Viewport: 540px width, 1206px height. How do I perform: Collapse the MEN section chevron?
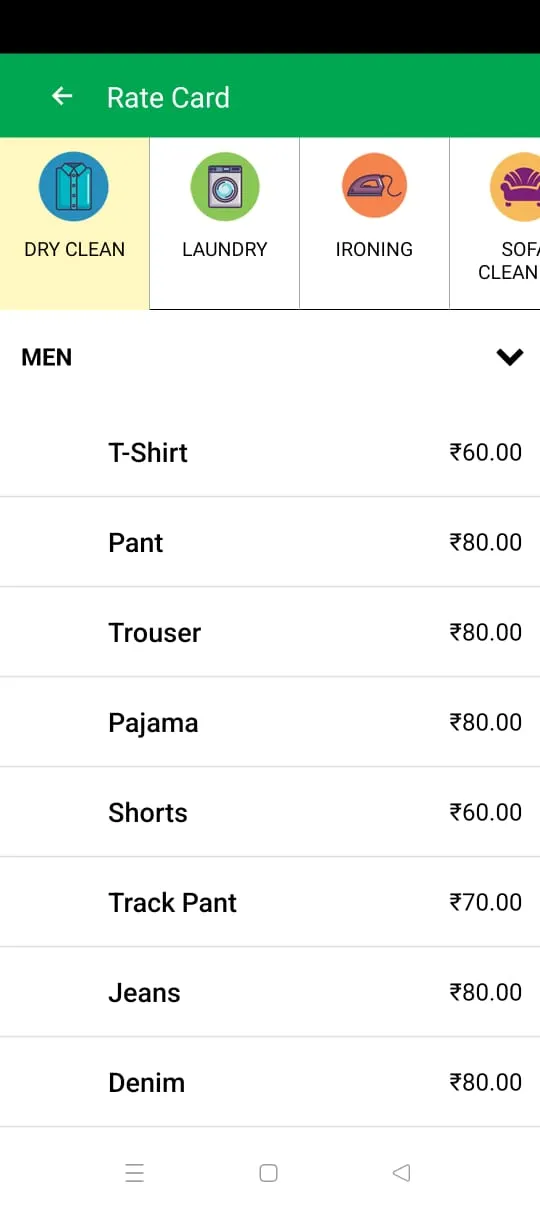(x=510, y=357)
